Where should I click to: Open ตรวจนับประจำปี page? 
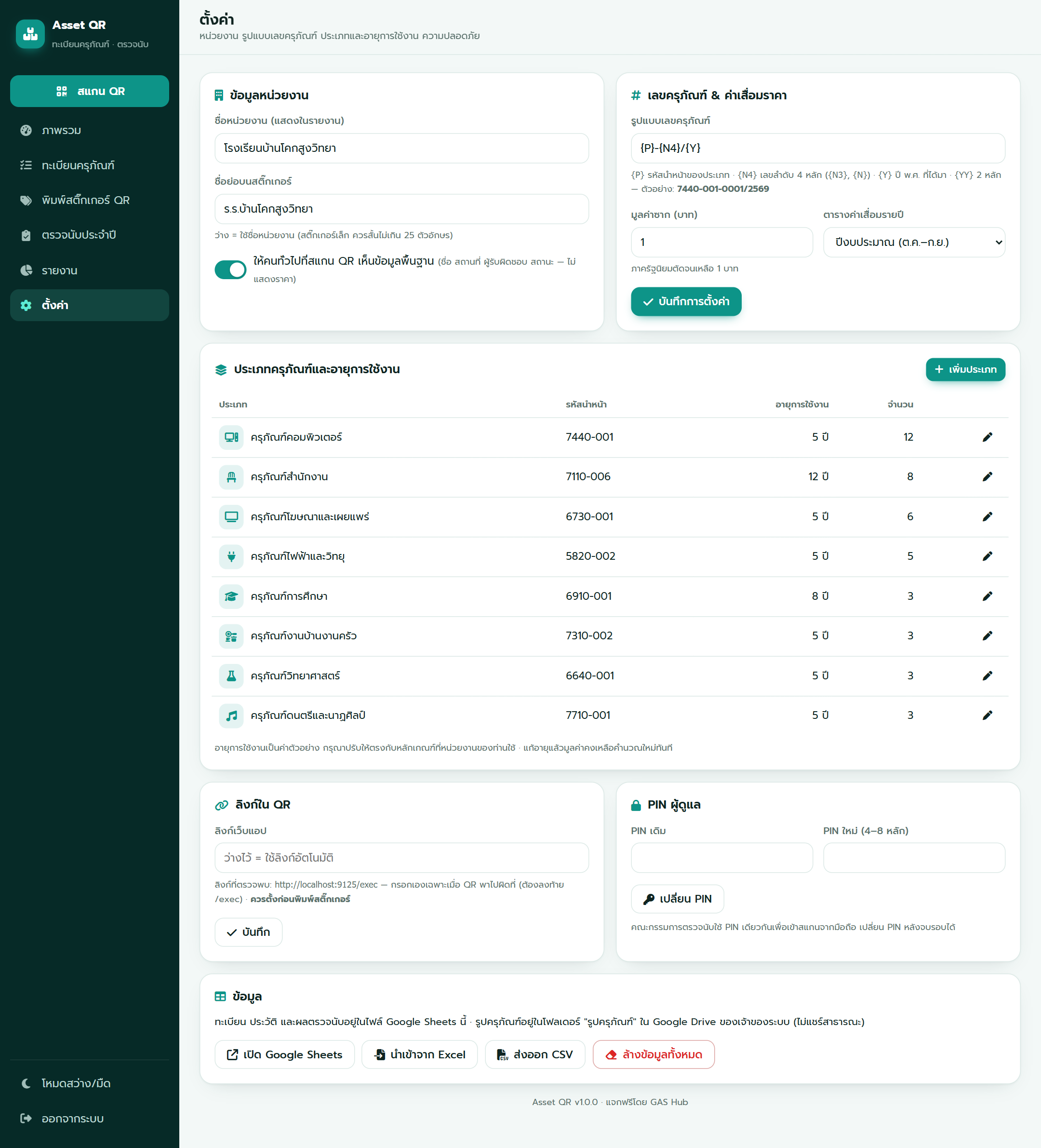89,235
